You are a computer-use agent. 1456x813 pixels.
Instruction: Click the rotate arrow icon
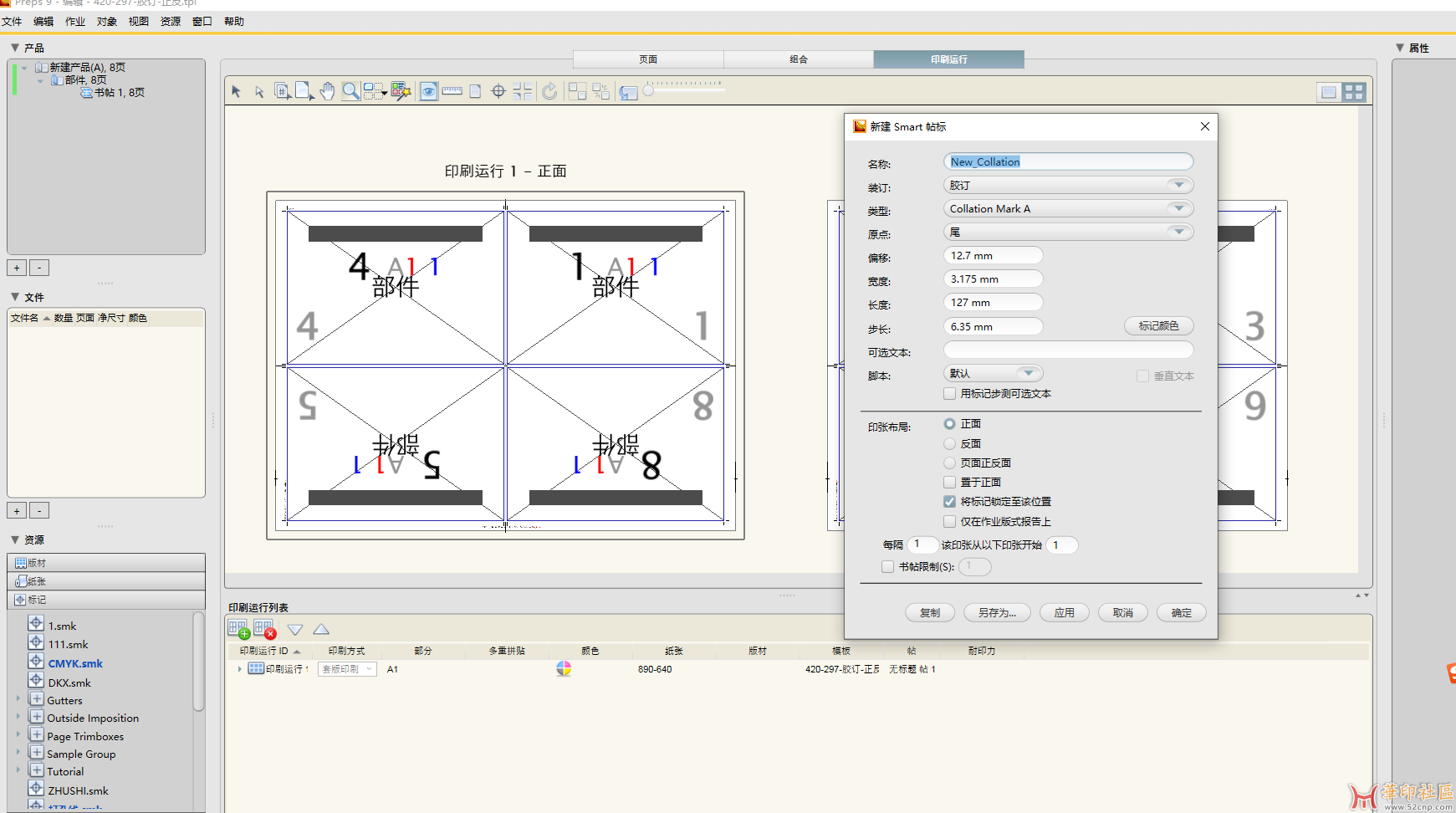point(549,91)
